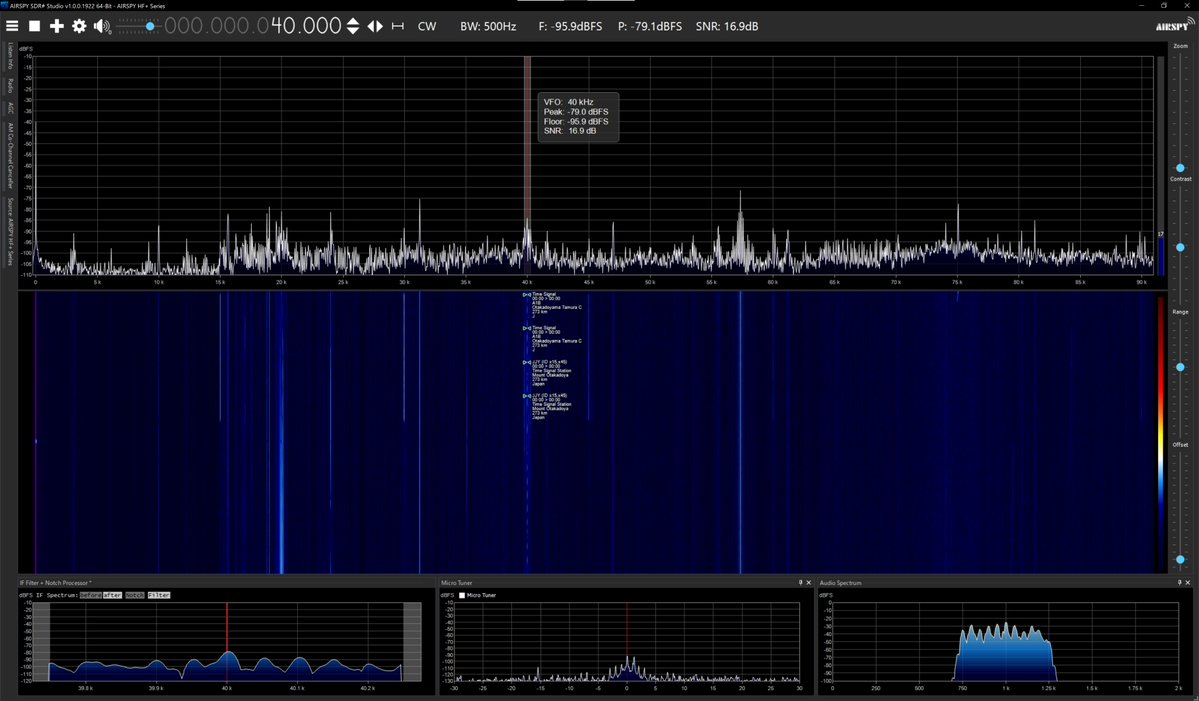Click the AIRSPY logo
This screenshot has width=1199, height=701.
click(x=1175, y=24)
